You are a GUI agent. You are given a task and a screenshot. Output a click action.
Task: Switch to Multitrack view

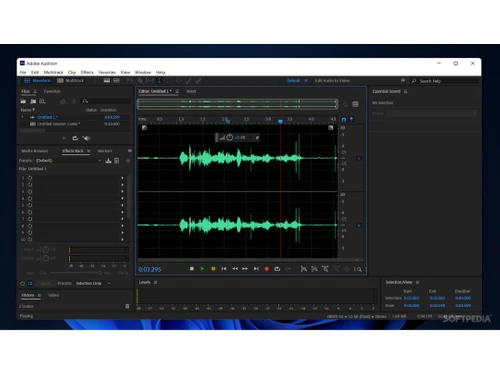coord(71,81)
